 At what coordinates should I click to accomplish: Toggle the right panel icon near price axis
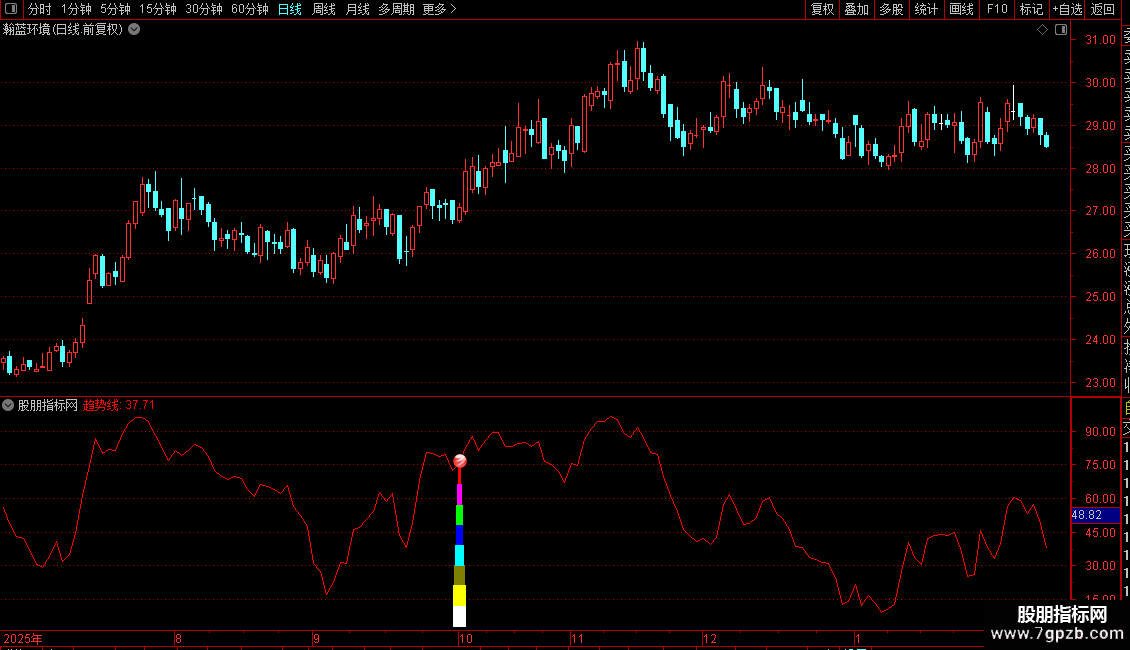click(1060, 30)
